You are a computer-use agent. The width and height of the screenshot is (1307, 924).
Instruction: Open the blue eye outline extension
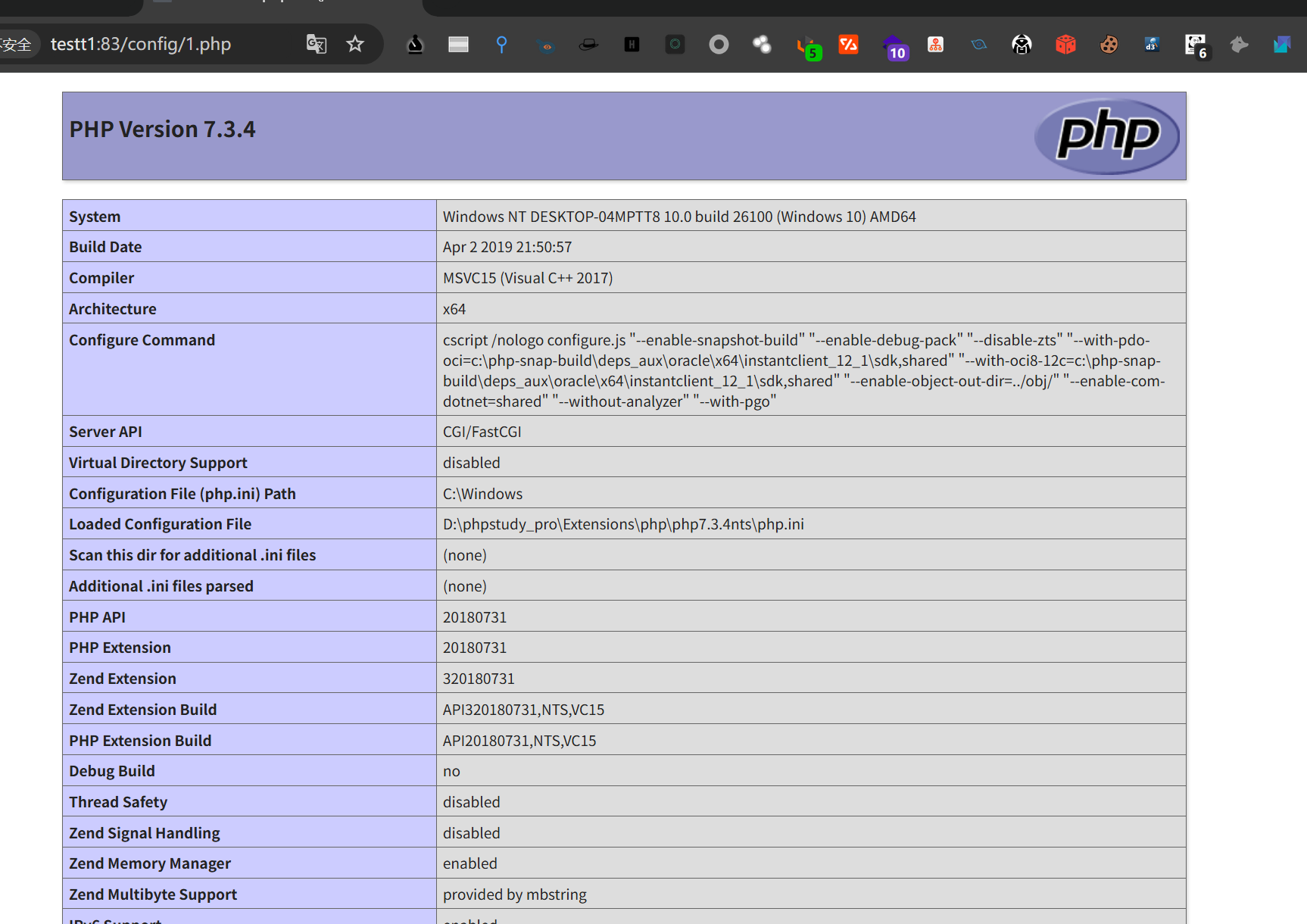tap(978, 45)
